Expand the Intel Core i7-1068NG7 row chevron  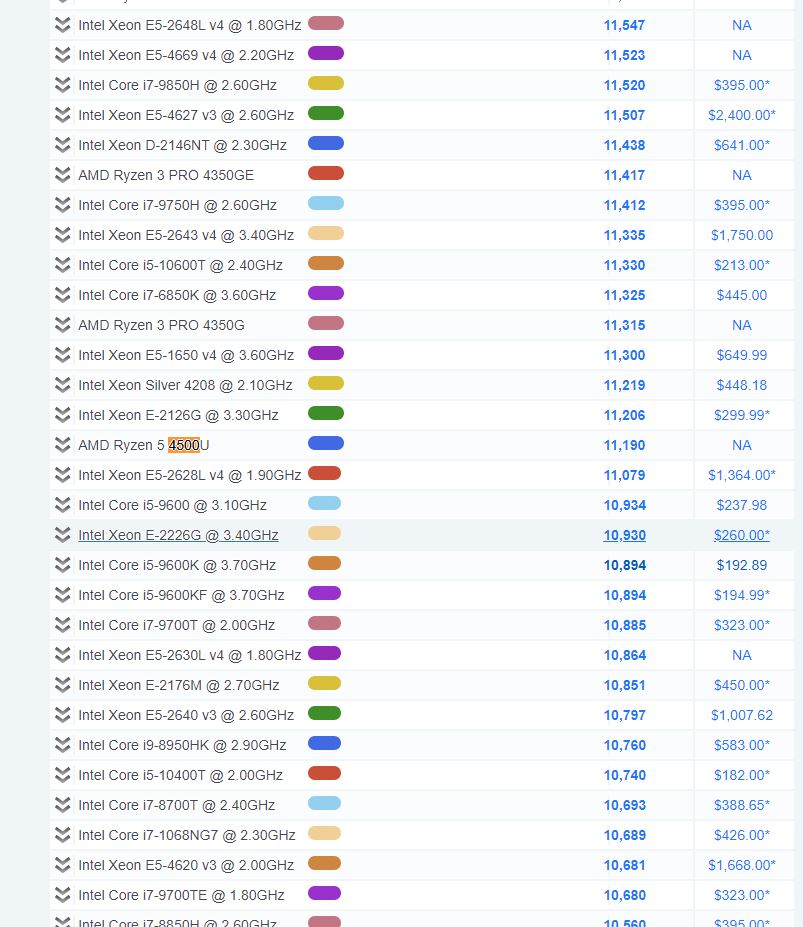(x=62, y=835)
